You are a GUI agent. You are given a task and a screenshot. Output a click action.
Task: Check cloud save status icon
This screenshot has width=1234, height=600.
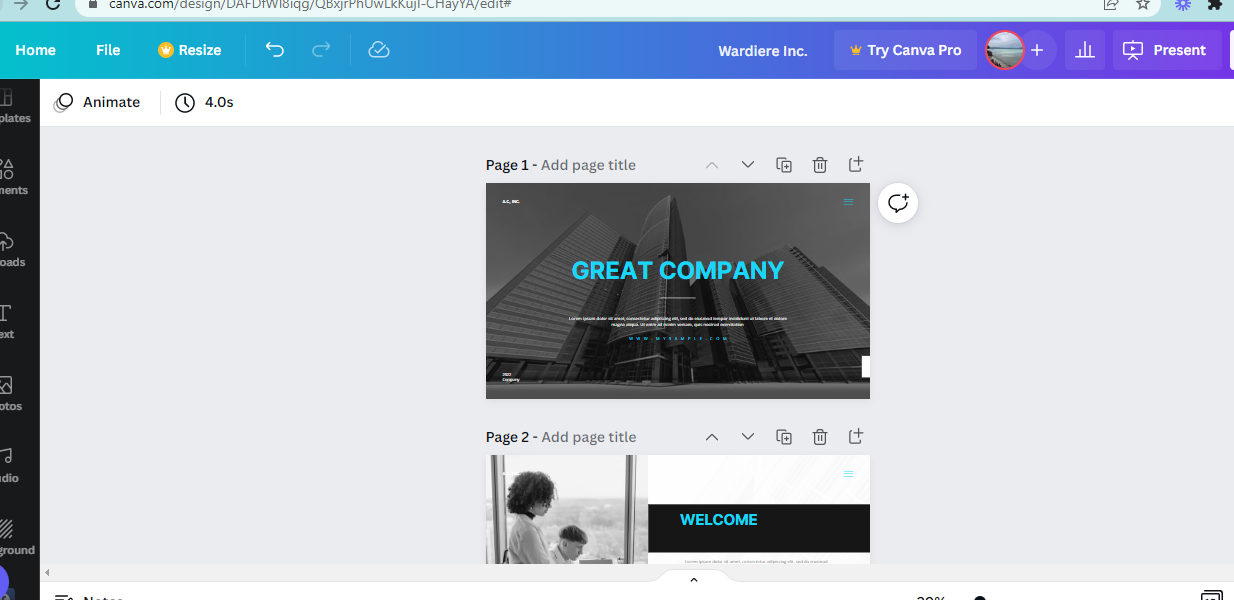click(379, 50)
